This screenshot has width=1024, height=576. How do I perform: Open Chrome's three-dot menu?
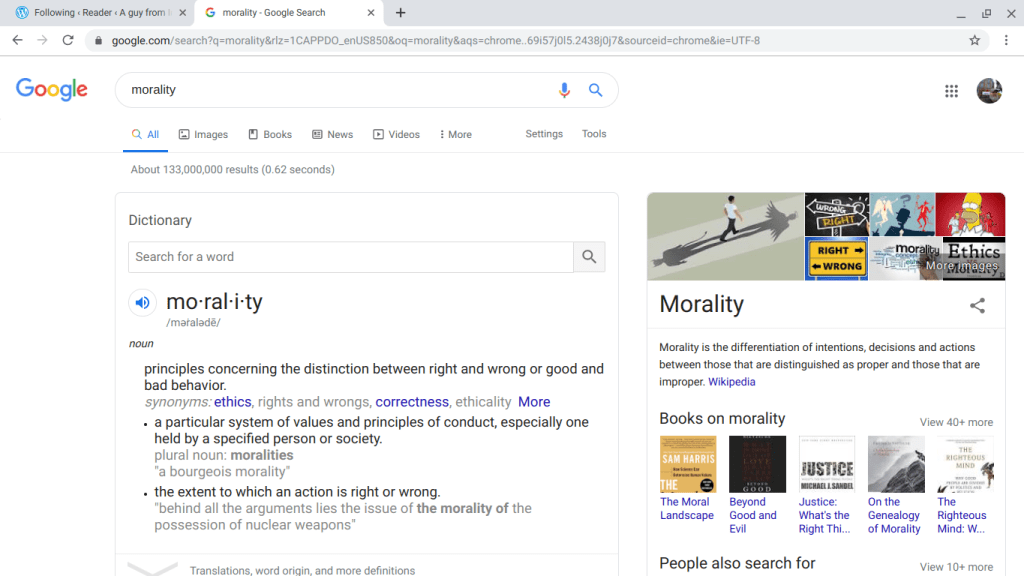(1007, 40)
